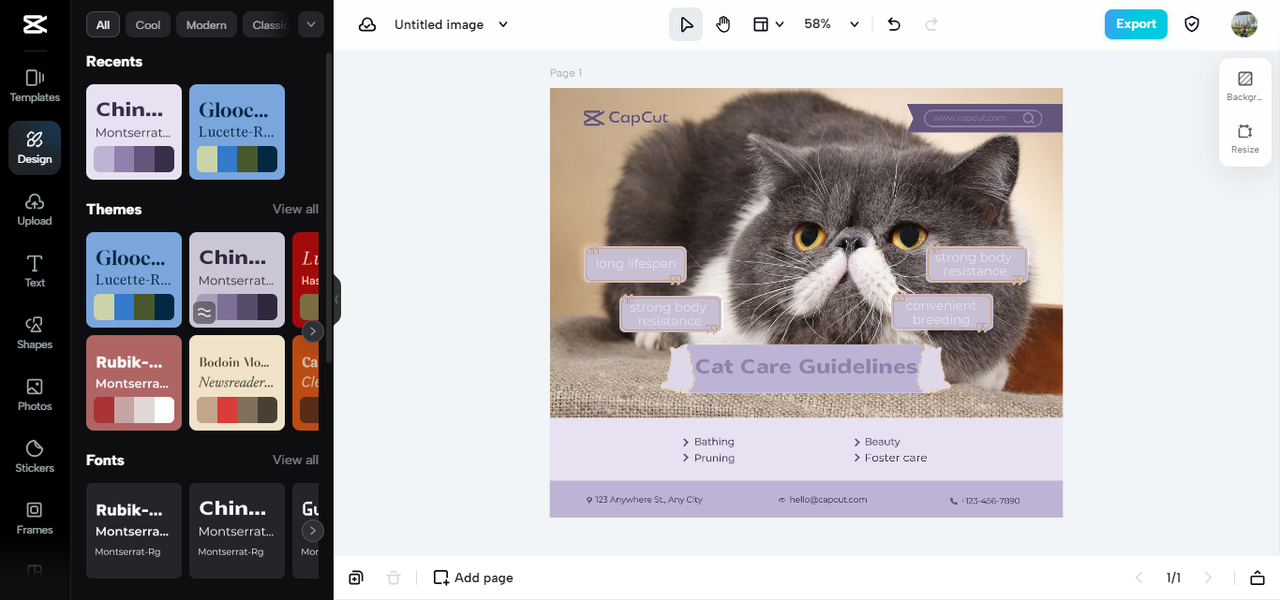Select the pointer selection tool
The height and width of the screenshot is (600, 1280).
686,24
